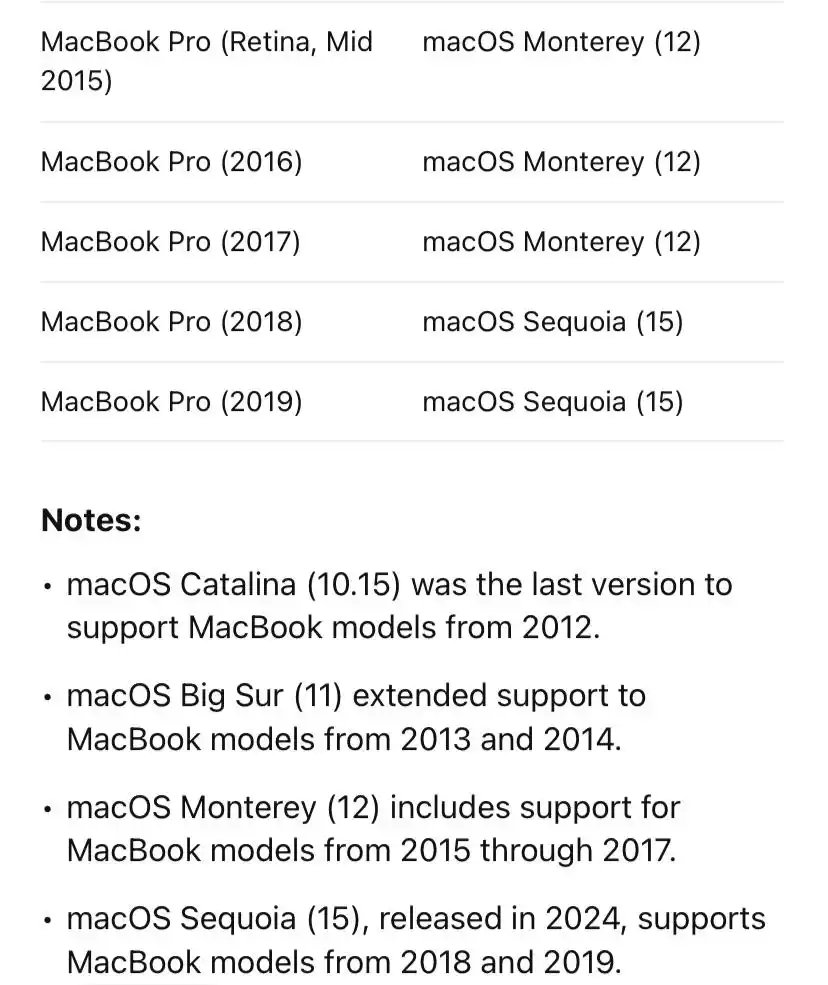Click the text 'MacBook models from 2015 through 2017.'

(x=371, y=851)
